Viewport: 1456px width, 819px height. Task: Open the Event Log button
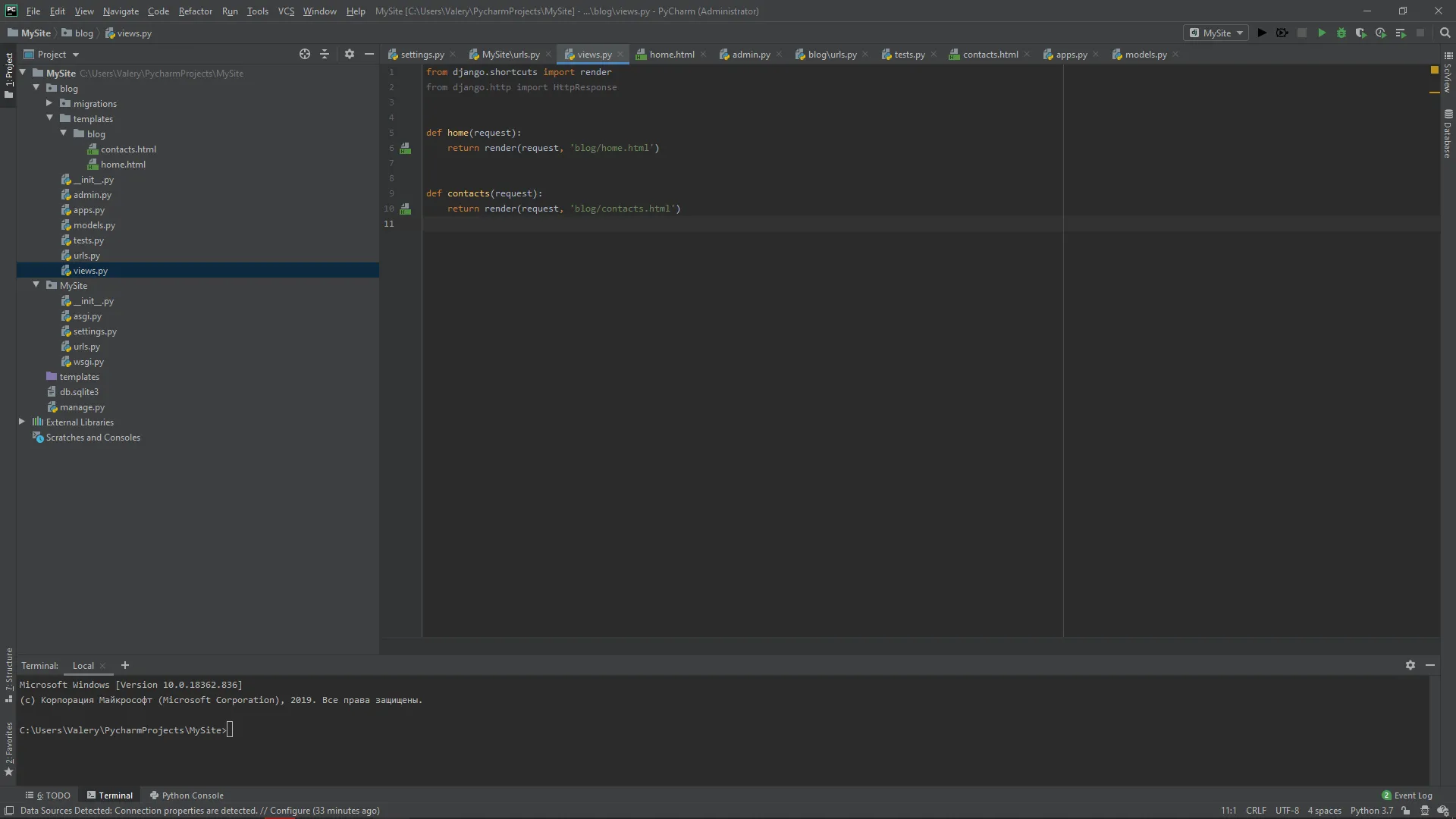[1407, 795]
